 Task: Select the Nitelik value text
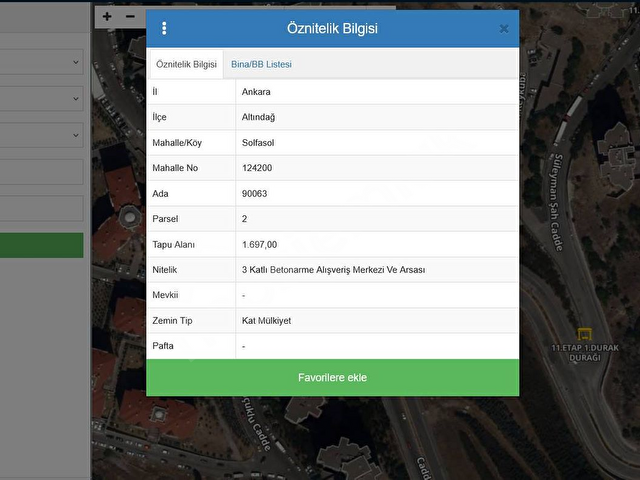[333, 270]
